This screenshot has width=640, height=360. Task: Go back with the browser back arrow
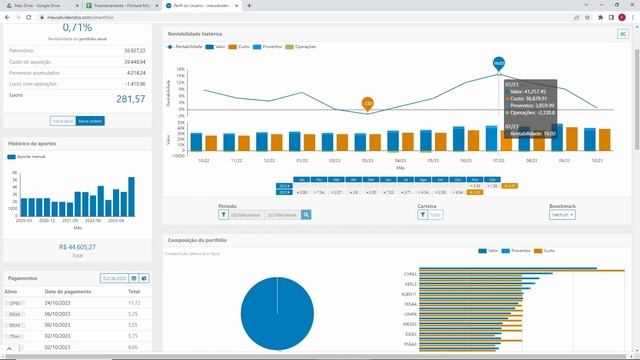7,18
